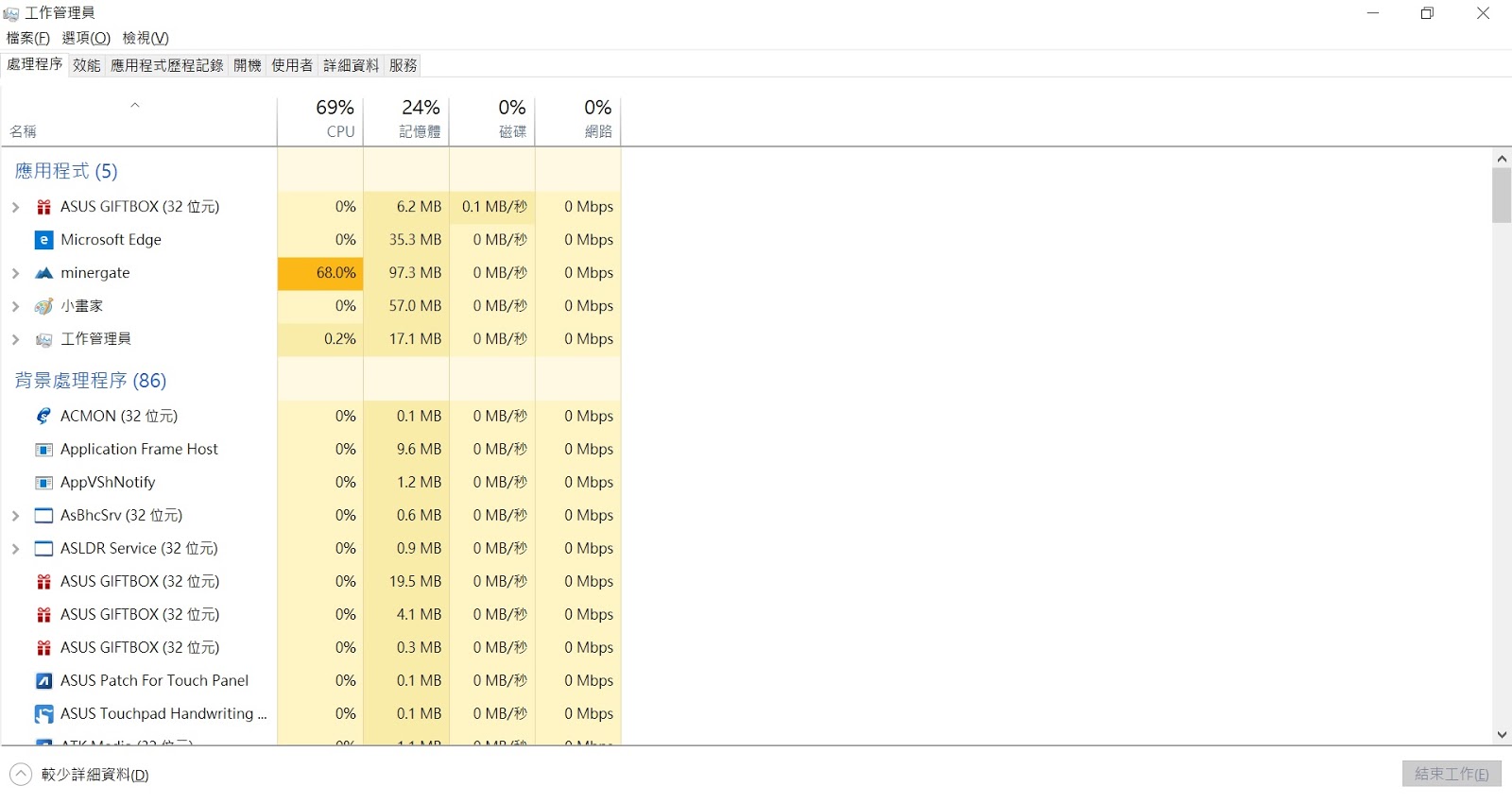Select the minergate 68.0% CPU cell

[320, 273]
